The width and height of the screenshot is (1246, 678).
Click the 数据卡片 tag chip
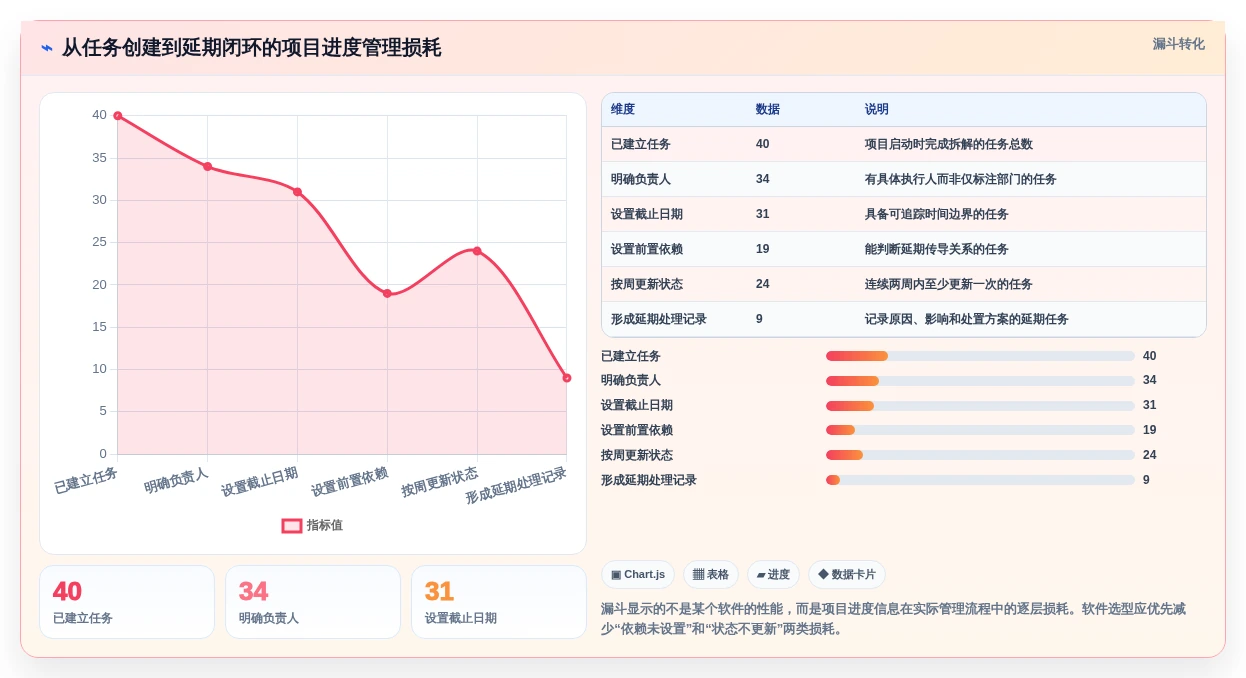[x=847, y=574]
